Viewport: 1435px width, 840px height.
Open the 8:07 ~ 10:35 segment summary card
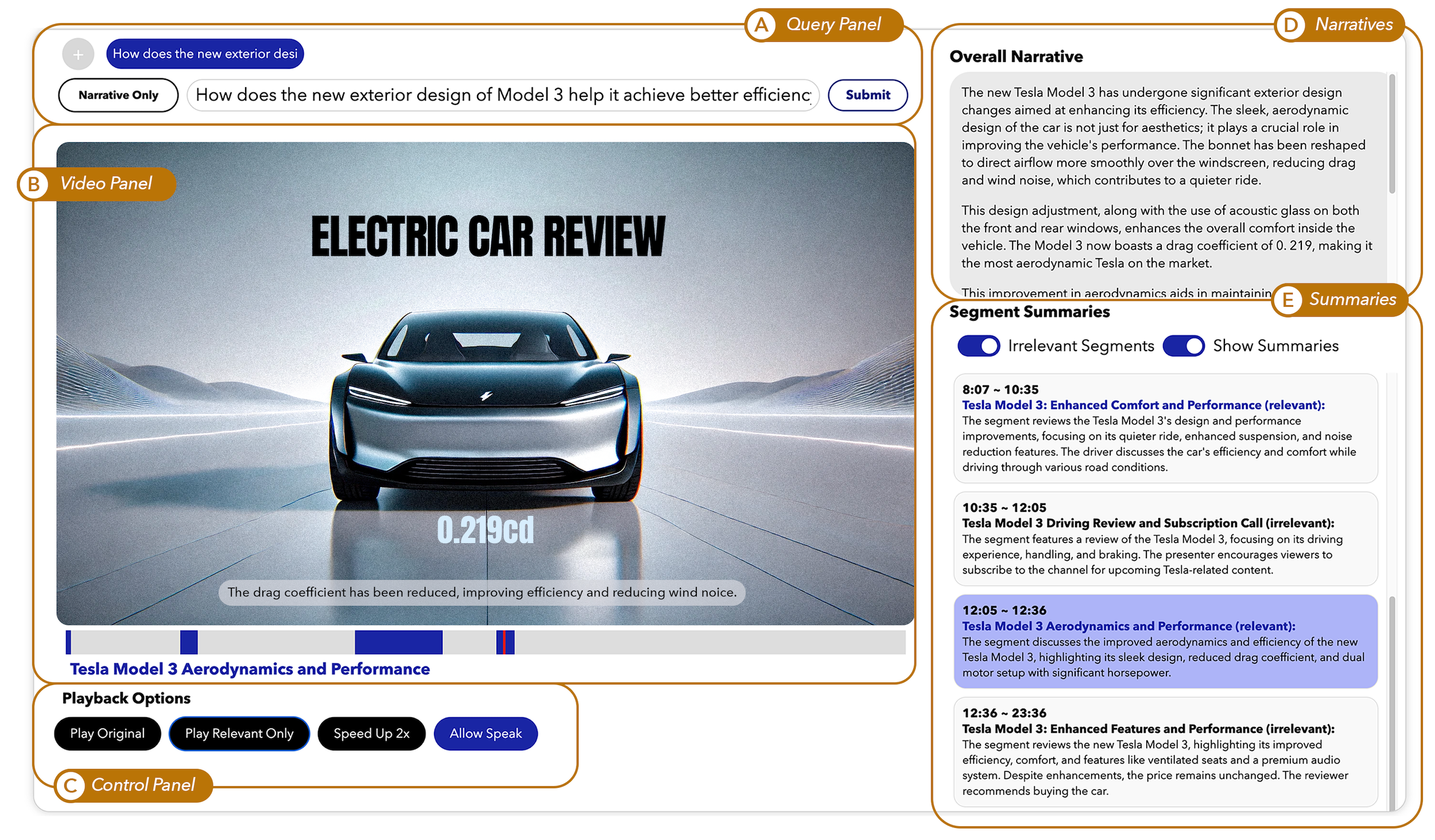click(x=1165, y=428)
